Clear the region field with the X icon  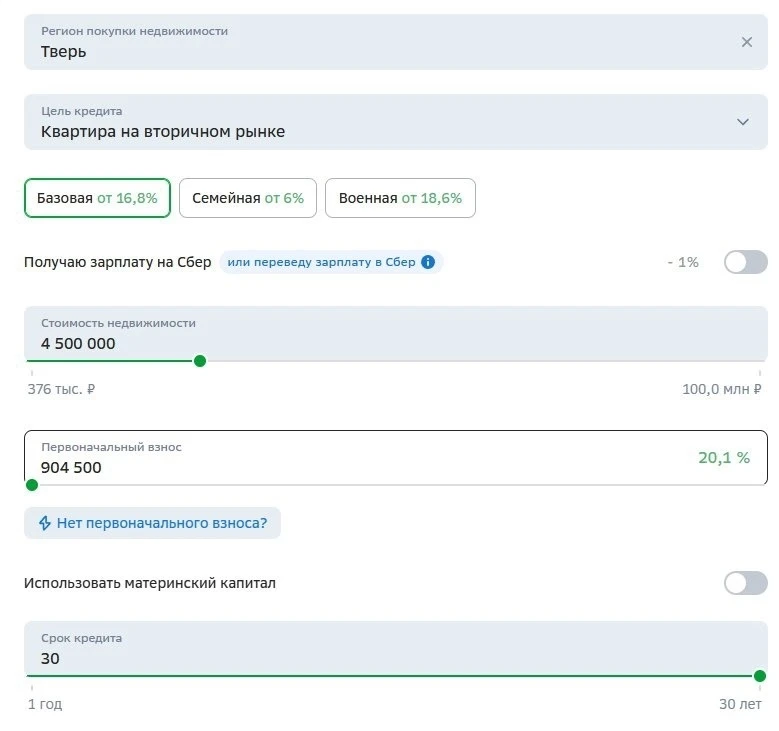click(x=746, y=42)
